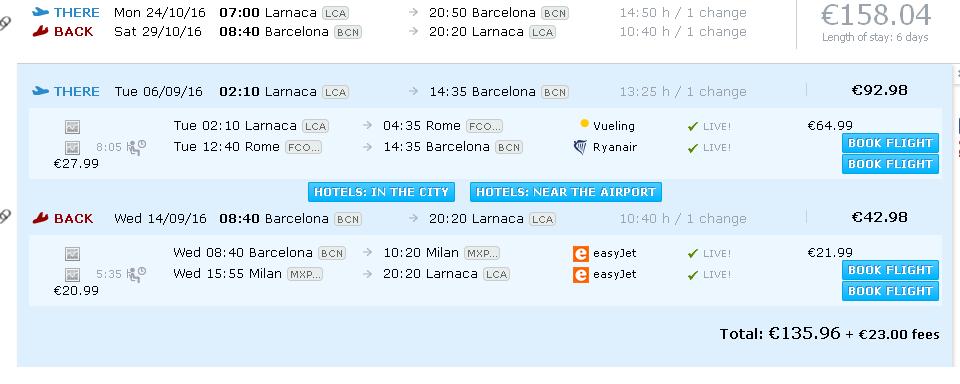Click the link chain icon beside the BACK row
The height and width of the screenshot is (384, 960).
point(5,216)
